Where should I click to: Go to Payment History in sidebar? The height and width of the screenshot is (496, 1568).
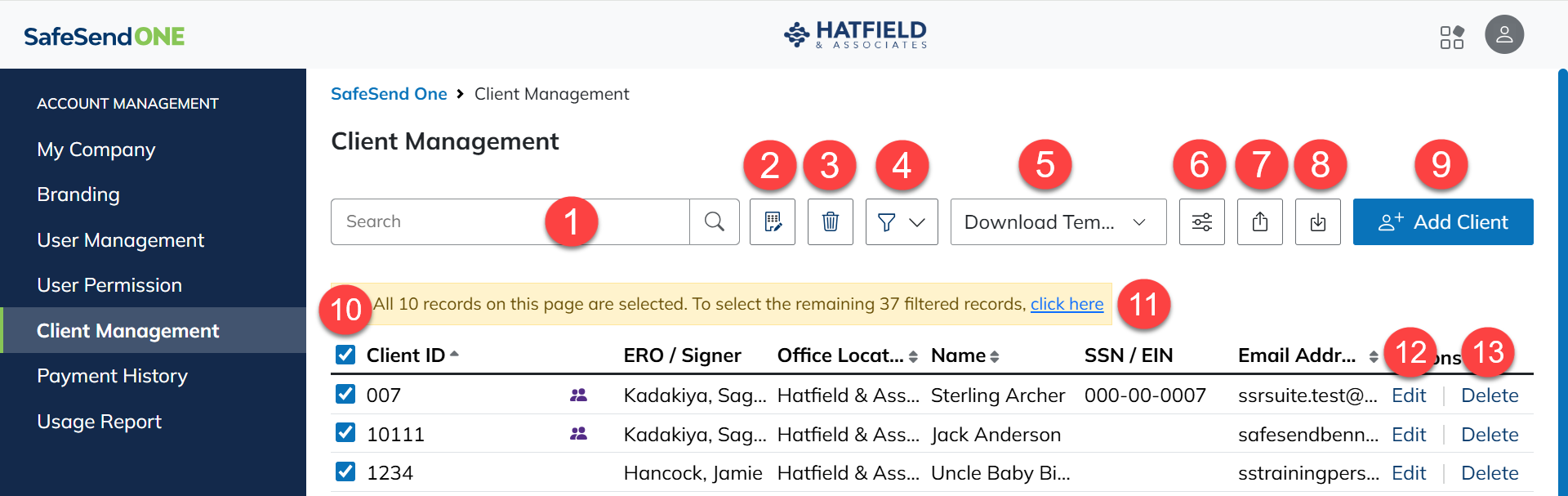(x=112, y=376)
